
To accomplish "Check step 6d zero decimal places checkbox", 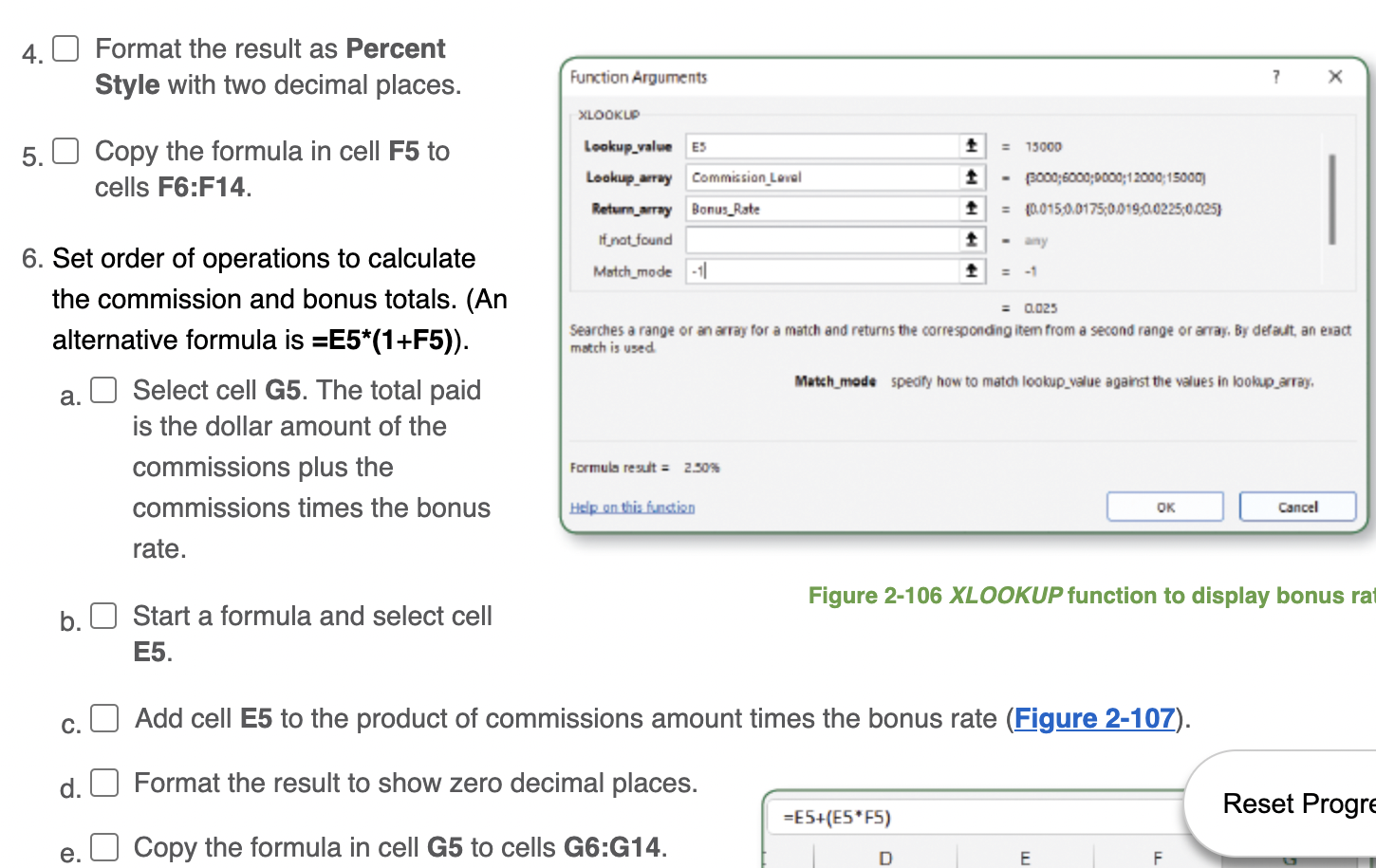I will coord(102,782).
